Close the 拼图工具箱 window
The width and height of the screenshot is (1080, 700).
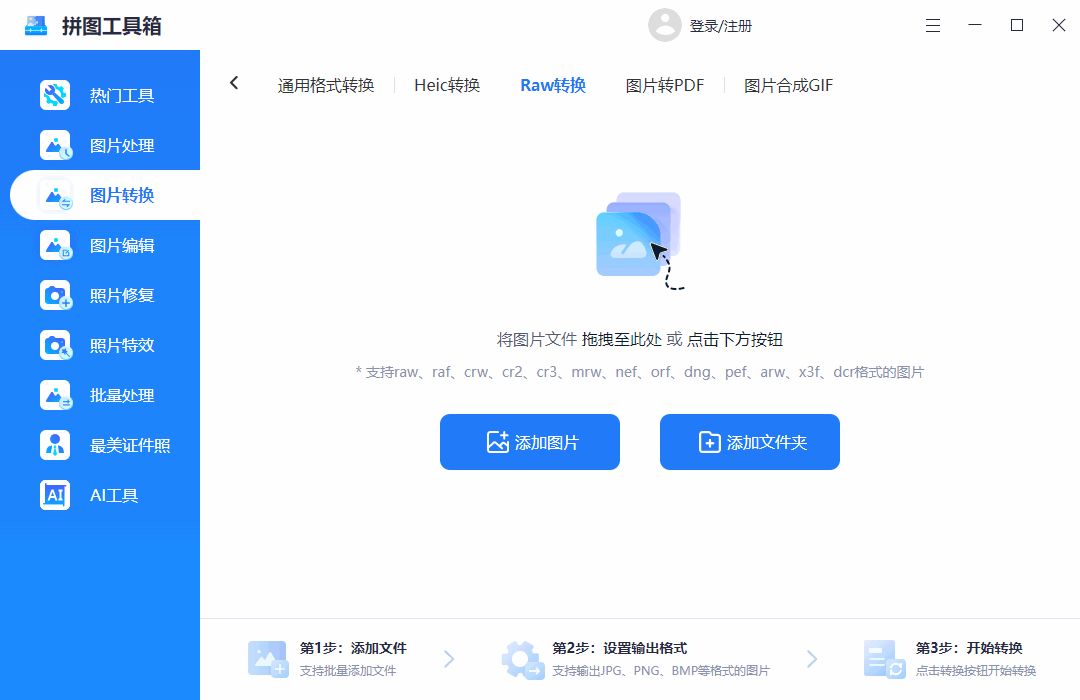point(1059,25)
